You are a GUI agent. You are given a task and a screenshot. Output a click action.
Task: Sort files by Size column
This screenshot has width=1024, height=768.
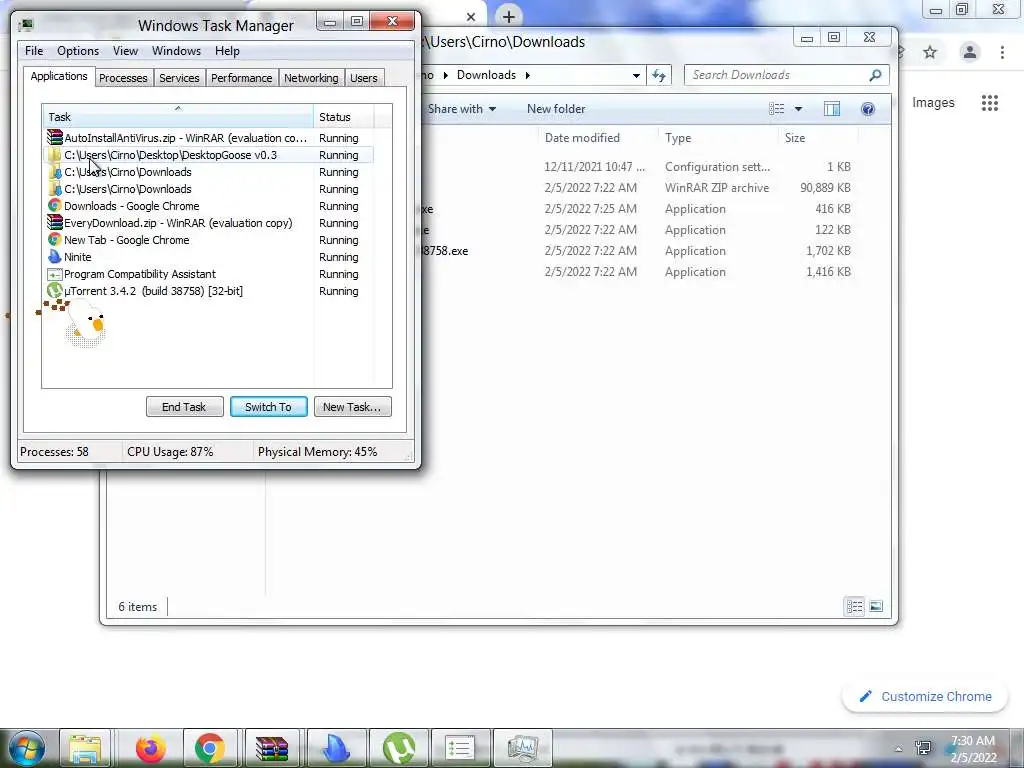click(818, 138)
